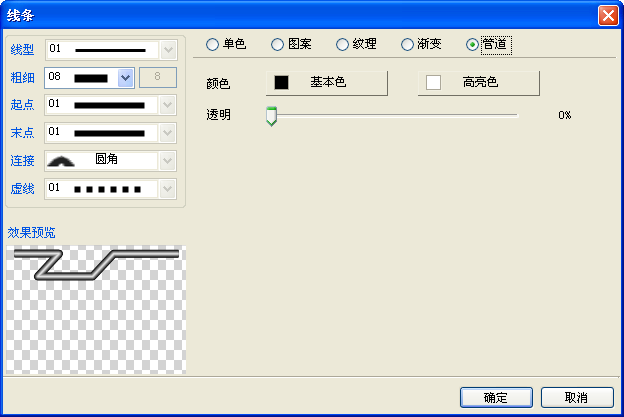Screen dimensions: 624x417
Task: Expand the 粗细 thickness dropdown arrow
Action: (125, 78)
